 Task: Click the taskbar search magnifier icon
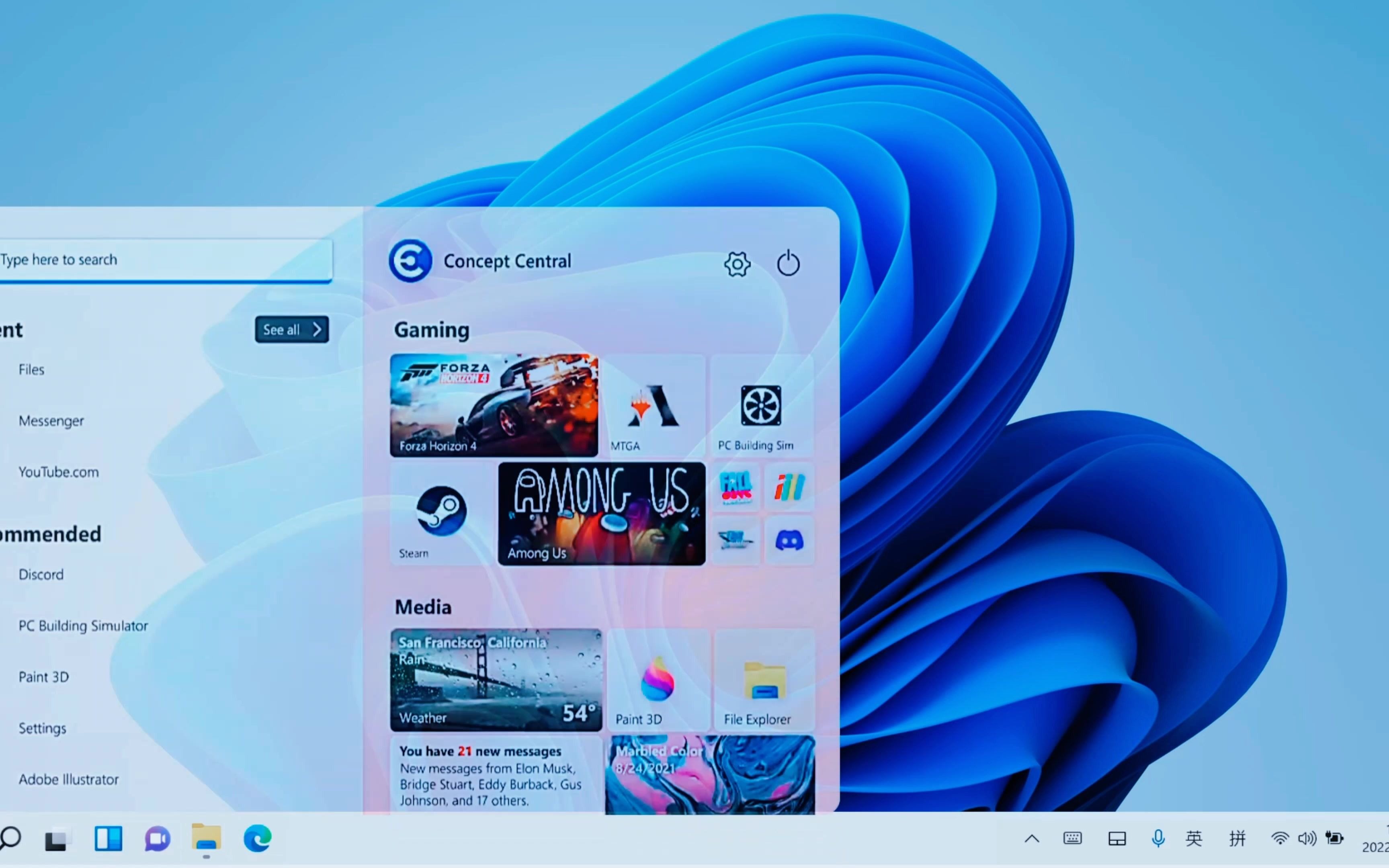10,839
